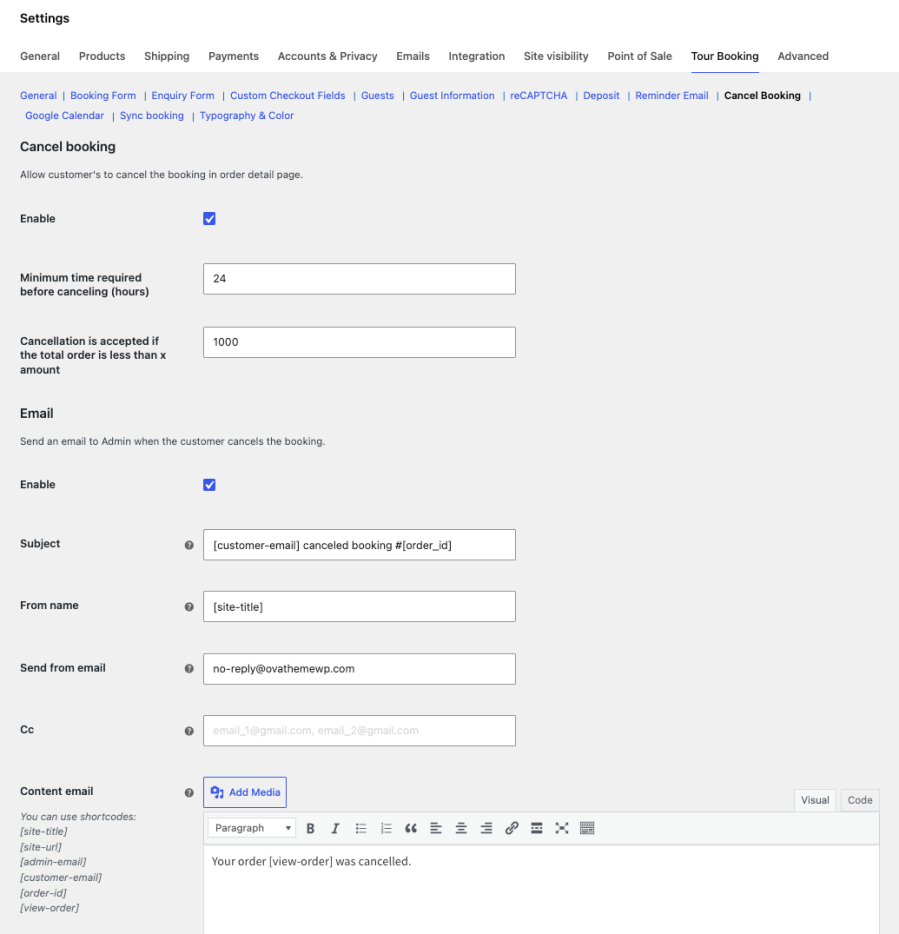The width and height of the screenshot is (899, 934).
Task: Select the Cancel Booking sub-section
Action: 763,95
